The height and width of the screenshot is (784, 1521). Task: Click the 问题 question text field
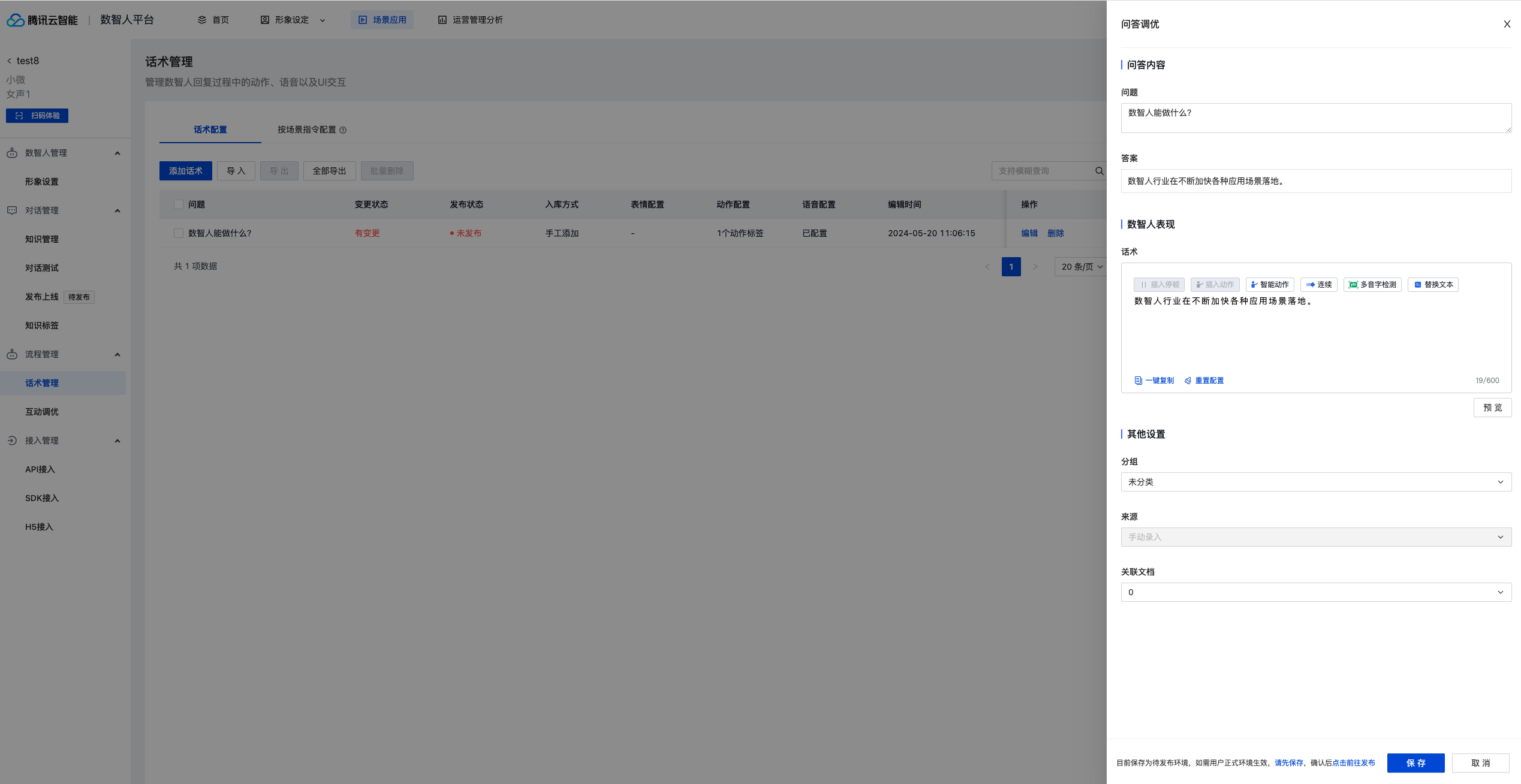coord(1316,118)
